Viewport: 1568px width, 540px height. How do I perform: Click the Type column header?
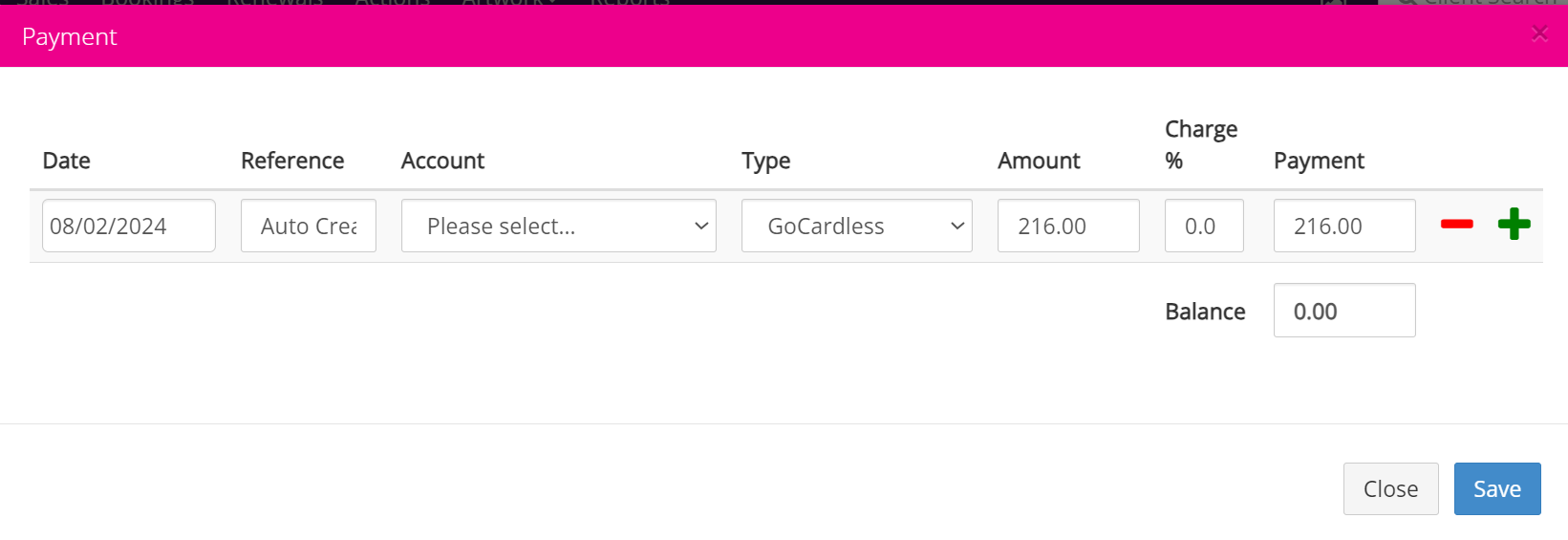pos(766,162)
